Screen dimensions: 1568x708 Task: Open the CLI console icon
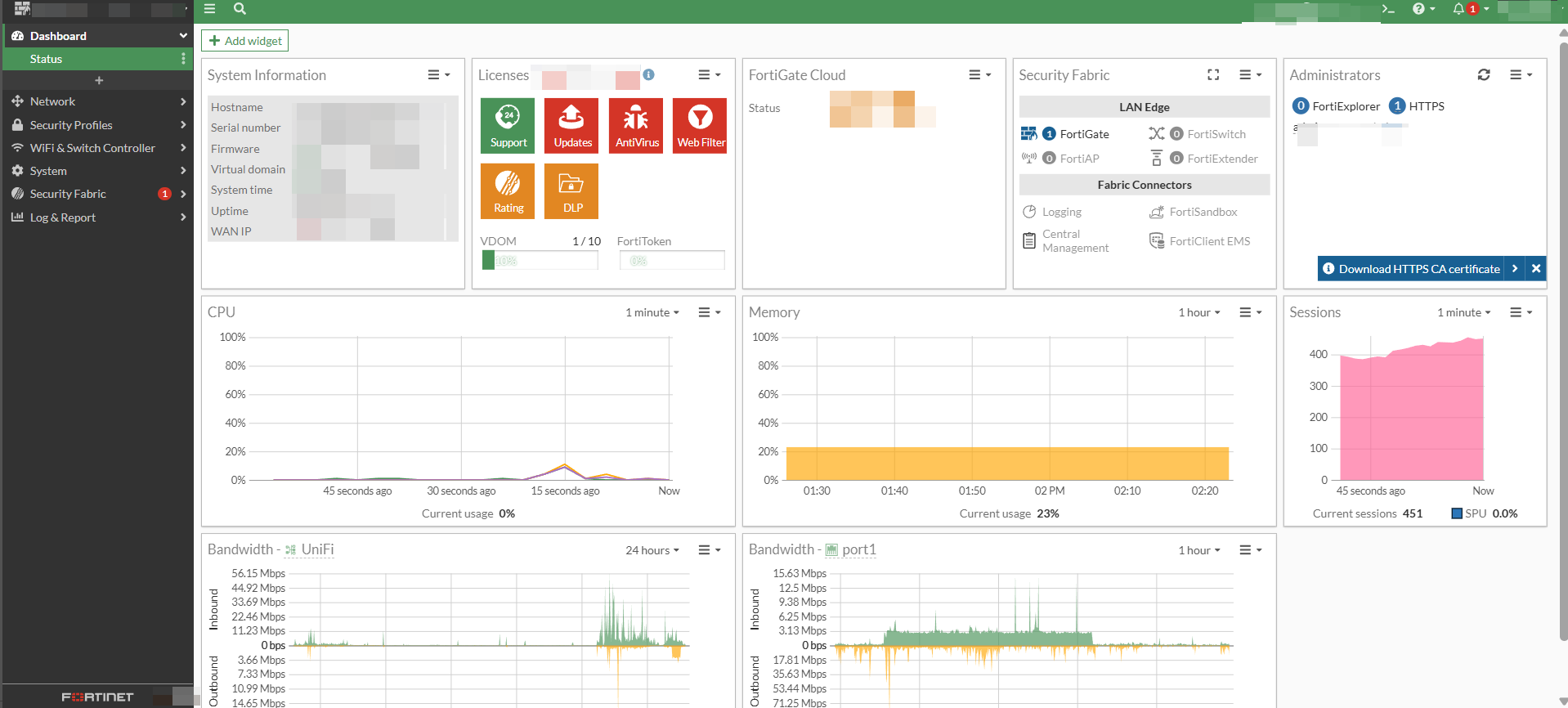(x=1387, y=9)
